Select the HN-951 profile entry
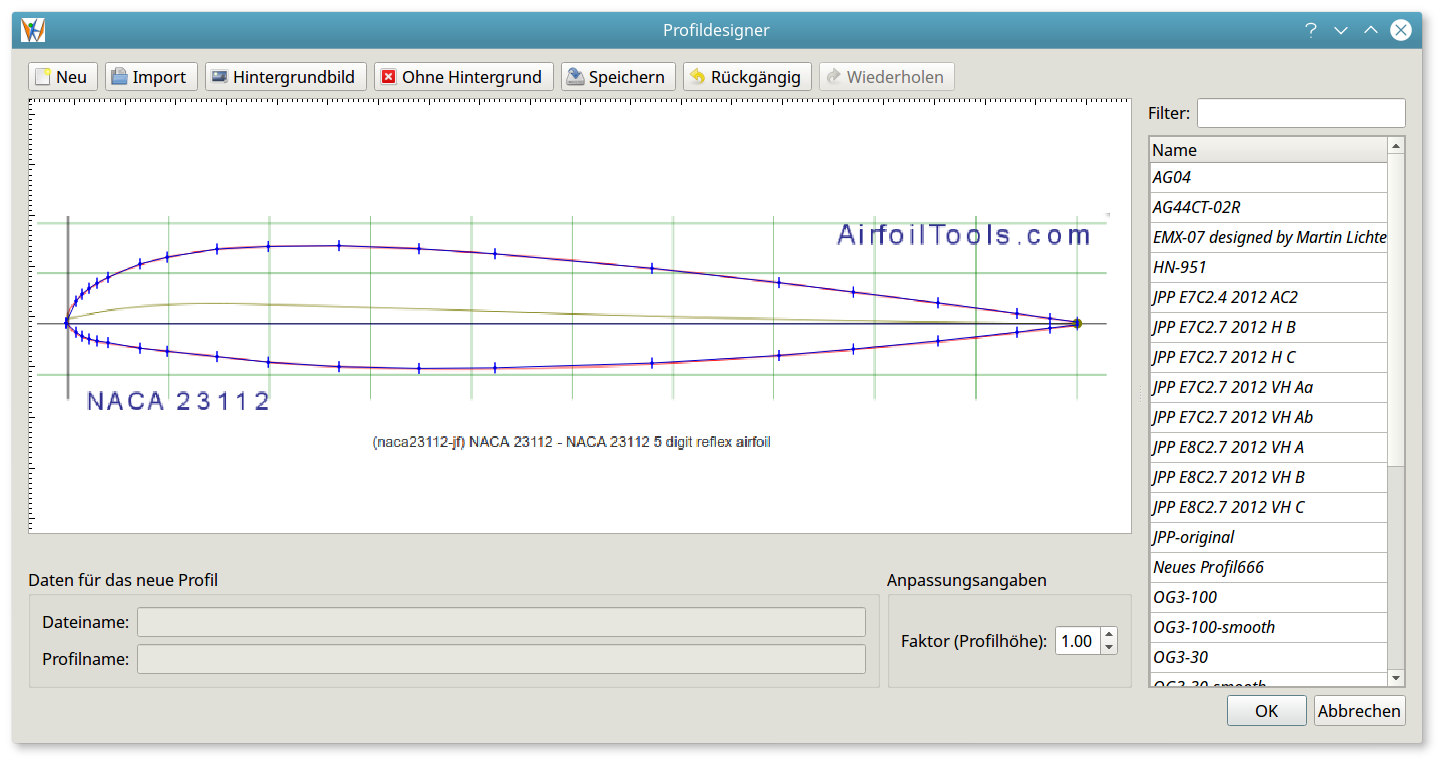 pyautogui.click(x=1267, y=267)
